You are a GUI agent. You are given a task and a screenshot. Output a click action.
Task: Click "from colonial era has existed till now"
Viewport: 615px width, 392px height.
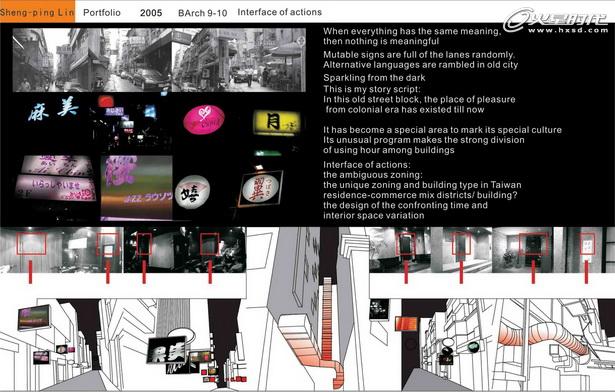pos(405,109)
